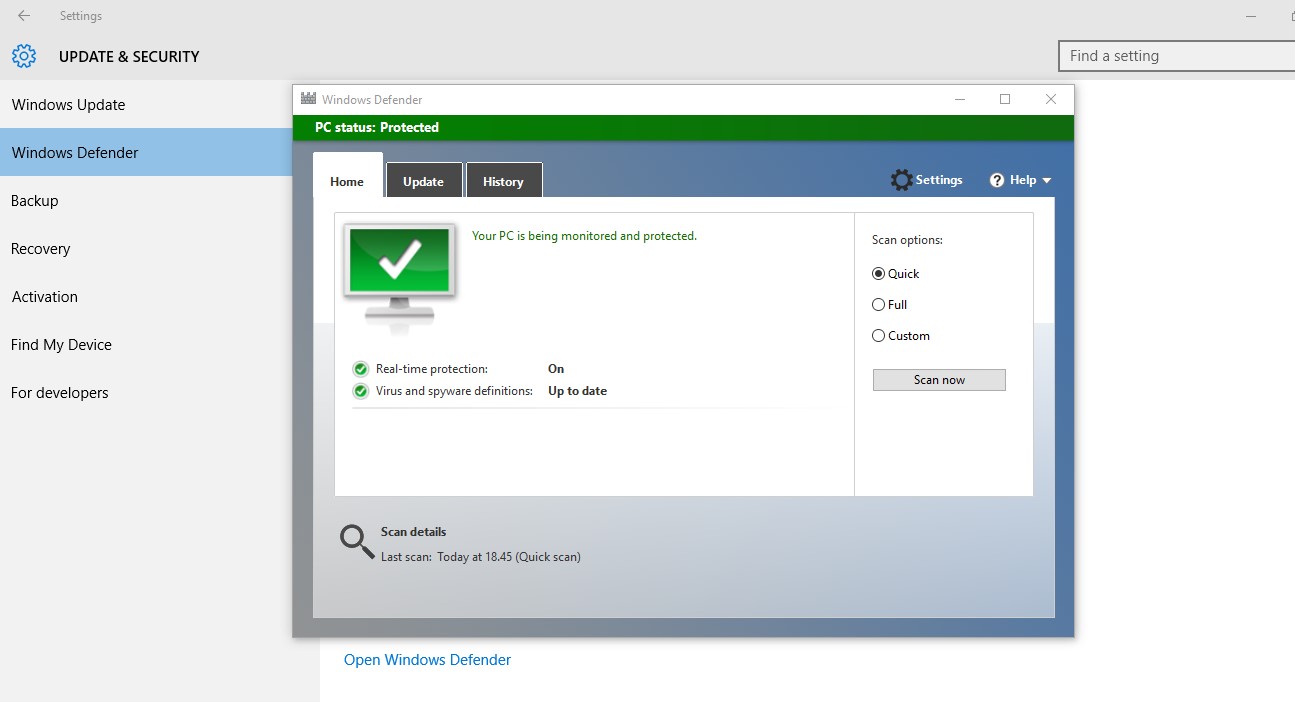Click the Help question mark icon
Viewport: 1295px width, 702px height.
tap(996, 180)
